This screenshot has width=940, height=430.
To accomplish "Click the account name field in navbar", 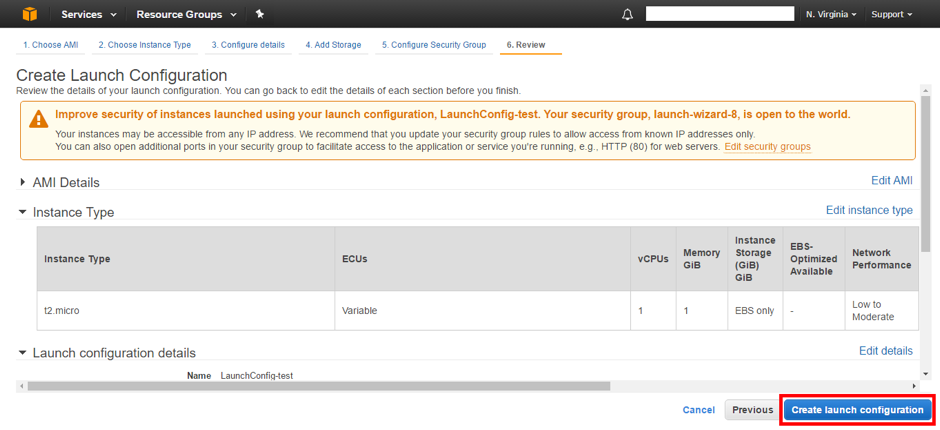I will tap(720, 15).
